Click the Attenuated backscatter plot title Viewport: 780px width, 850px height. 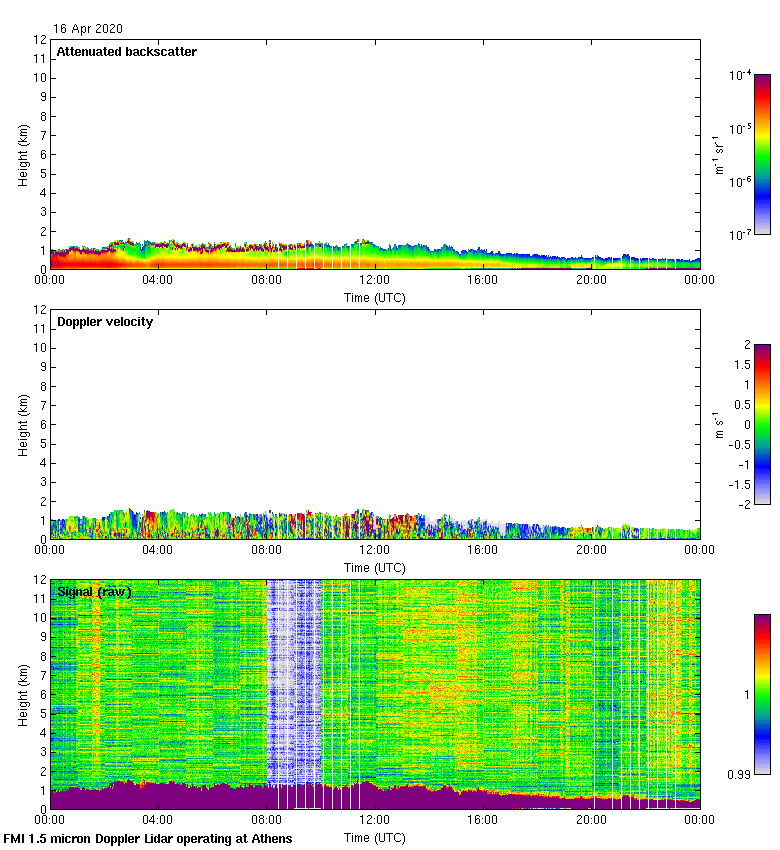(x=126, y=52)
